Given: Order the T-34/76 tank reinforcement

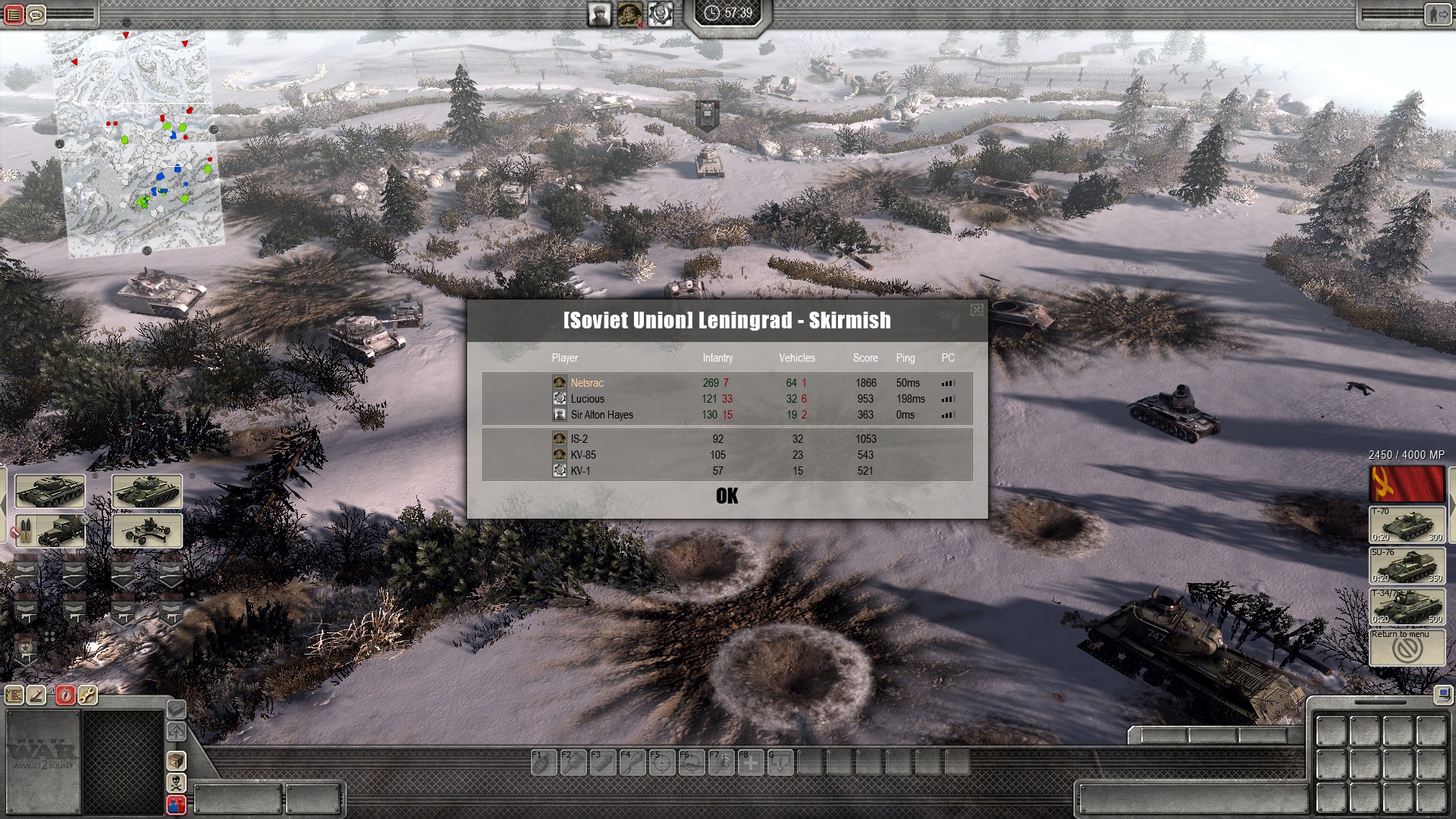Looking at the screenshot, I should 1407,607.
